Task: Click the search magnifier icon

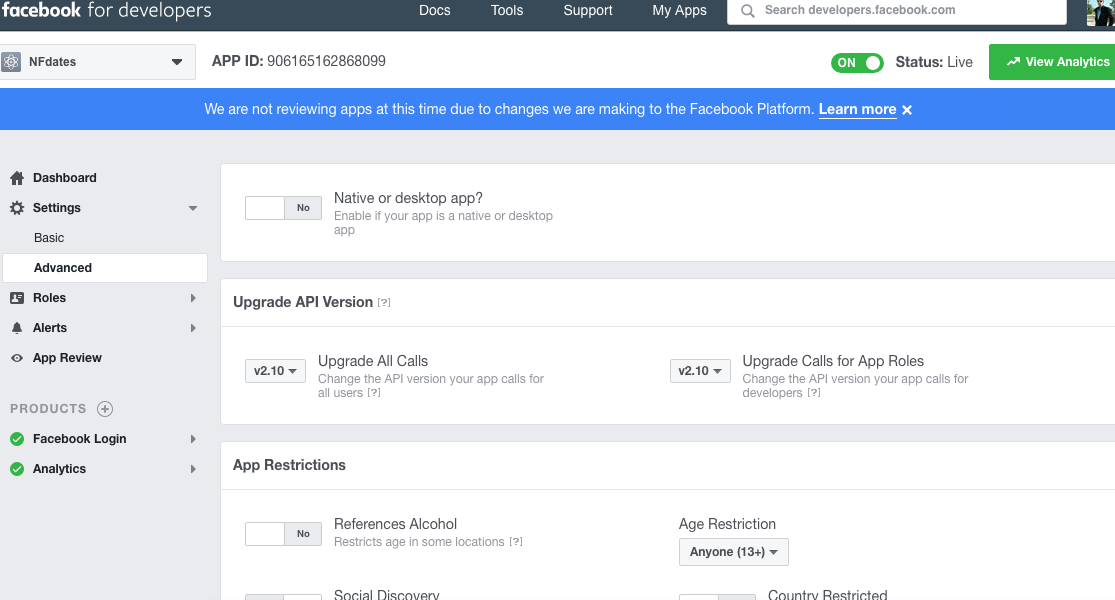Action: pyautogui.click(x=747, y=11)
